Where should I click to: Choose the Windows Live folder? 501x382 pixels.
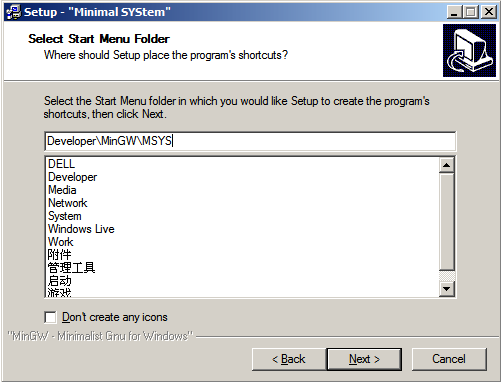point(81,229)
